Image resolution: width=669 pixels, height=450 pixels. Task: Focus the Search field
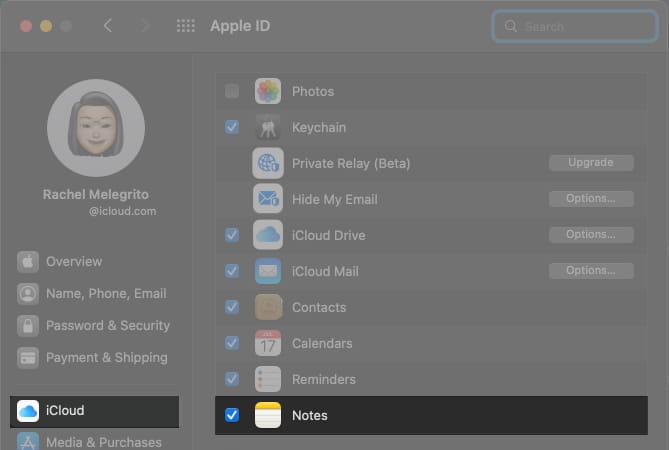(574, 26)
